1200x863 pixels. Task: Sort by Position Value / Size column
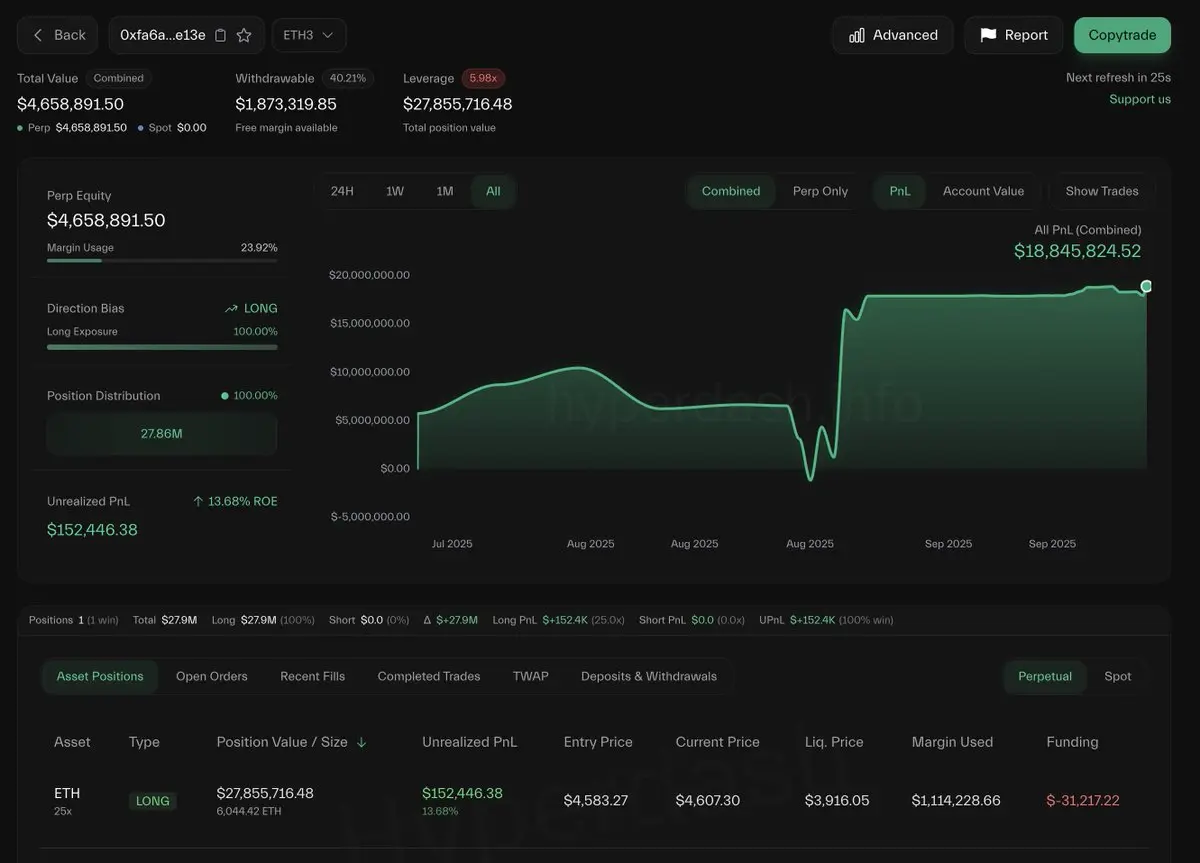pyautogui.click(x=292, y=742)
